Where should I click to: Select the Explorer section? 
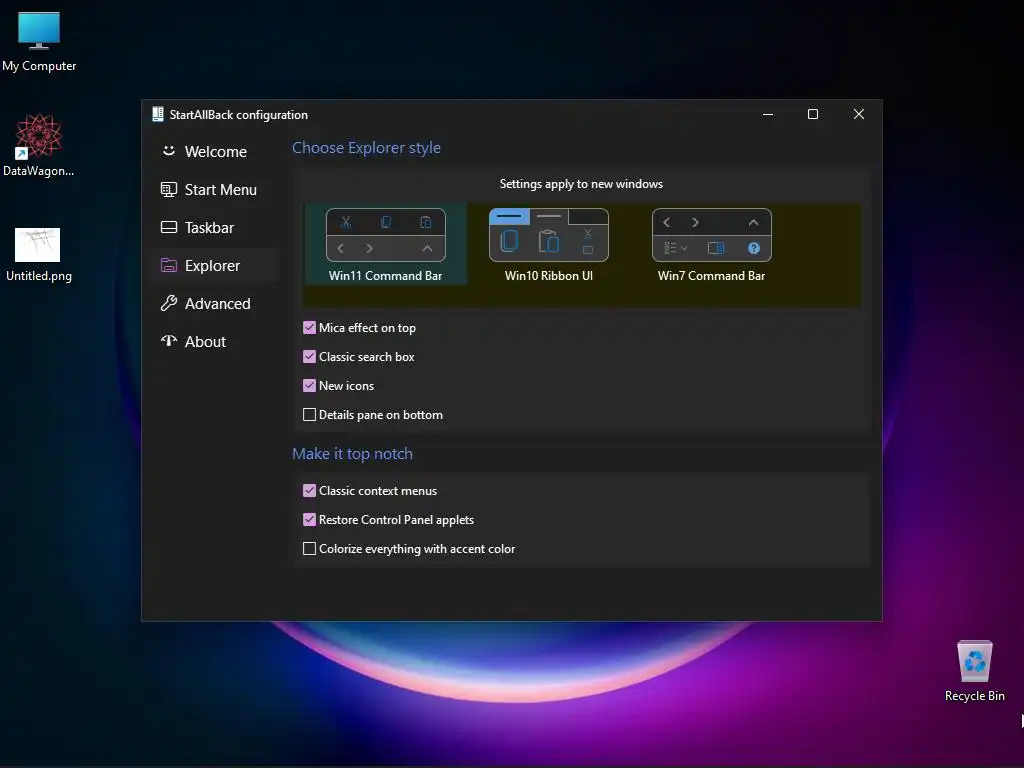216,265
